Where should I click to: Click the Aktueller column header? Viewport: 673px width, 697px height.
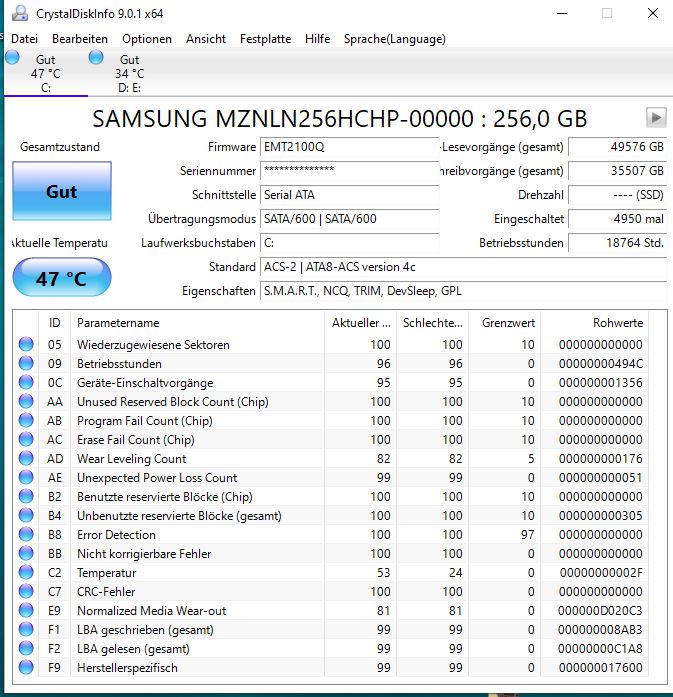(x=361, y=323)
